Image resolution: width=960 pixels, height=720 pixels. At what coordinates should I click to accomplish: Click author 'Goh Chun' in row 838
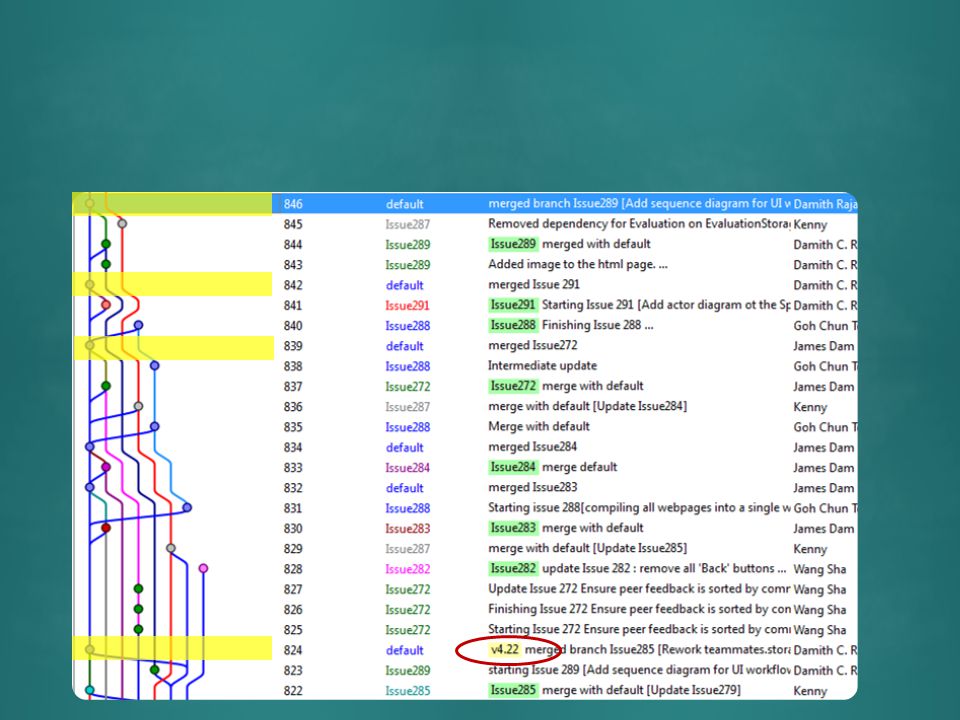point(825,366)
